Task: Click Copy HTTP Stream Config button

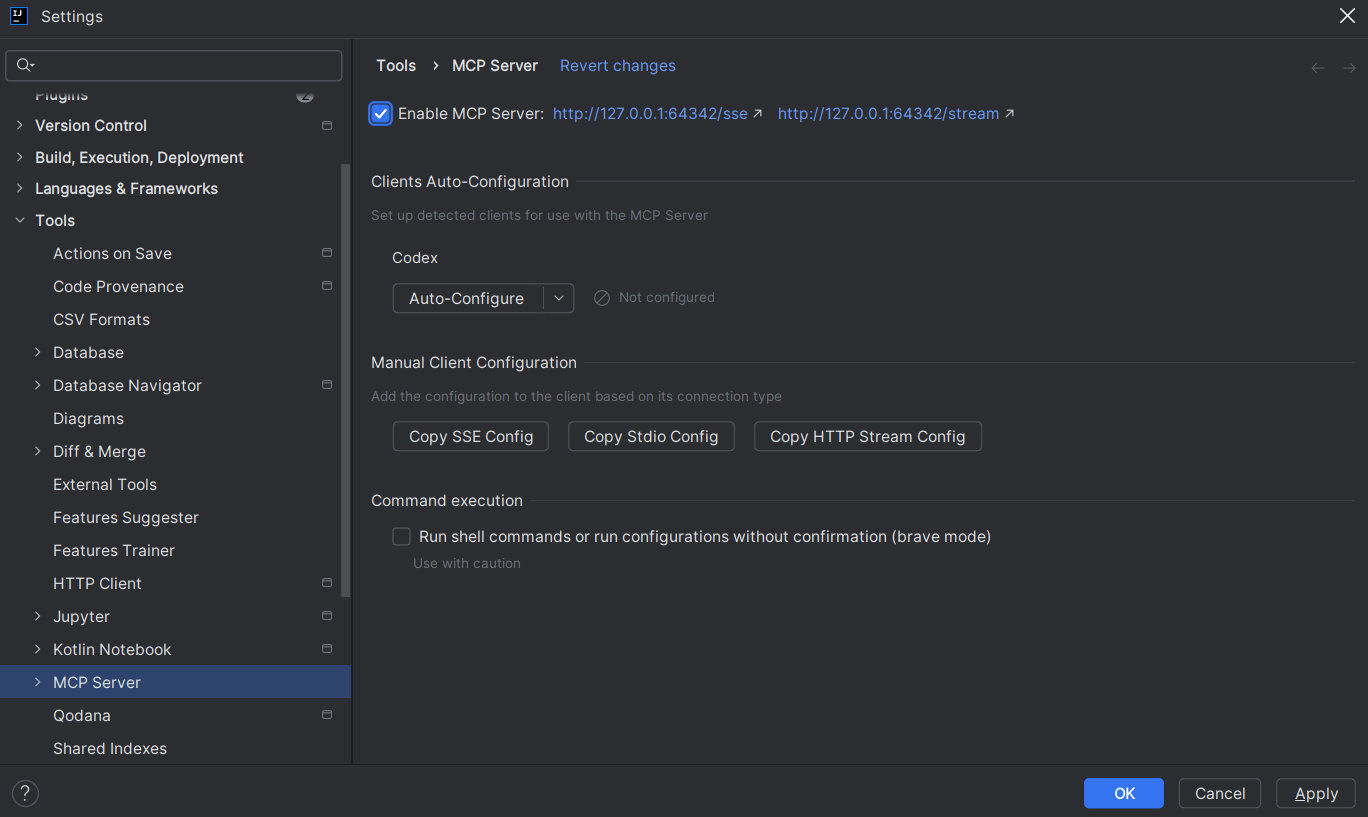Action: pyautogui.click(x=868, y=437)
